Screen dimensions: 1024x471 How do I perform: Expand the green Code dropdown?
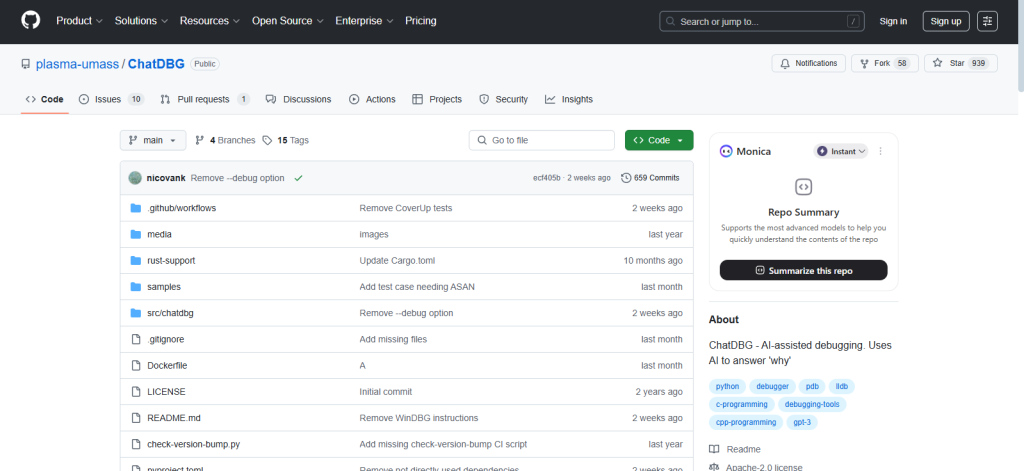click(659, 140)
